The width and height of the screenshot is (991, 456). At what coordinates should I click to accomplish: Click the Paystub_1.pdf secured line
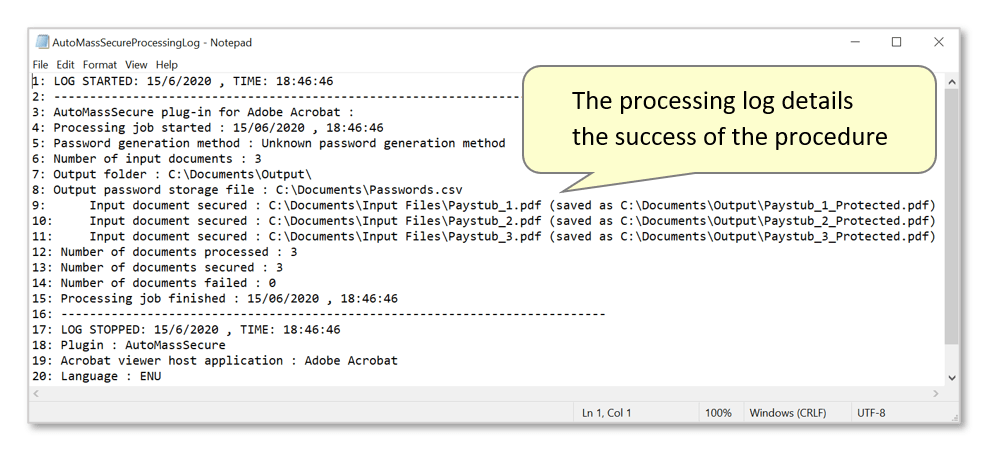(483, 205)
